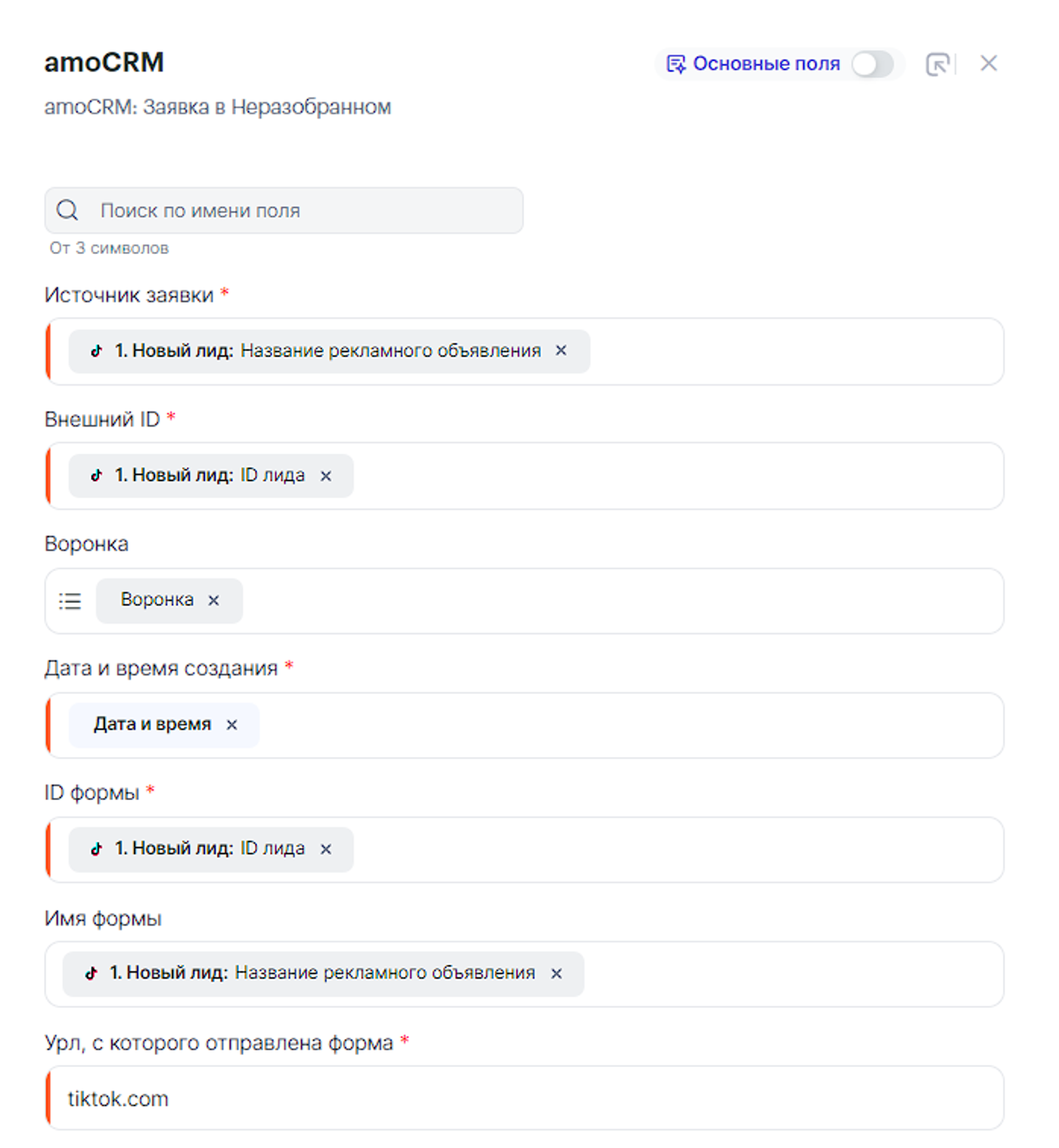This screenshot has width=1059, height=1148.
Task: Remove ID лида tag from ID формы
Action: pos(326,849)
